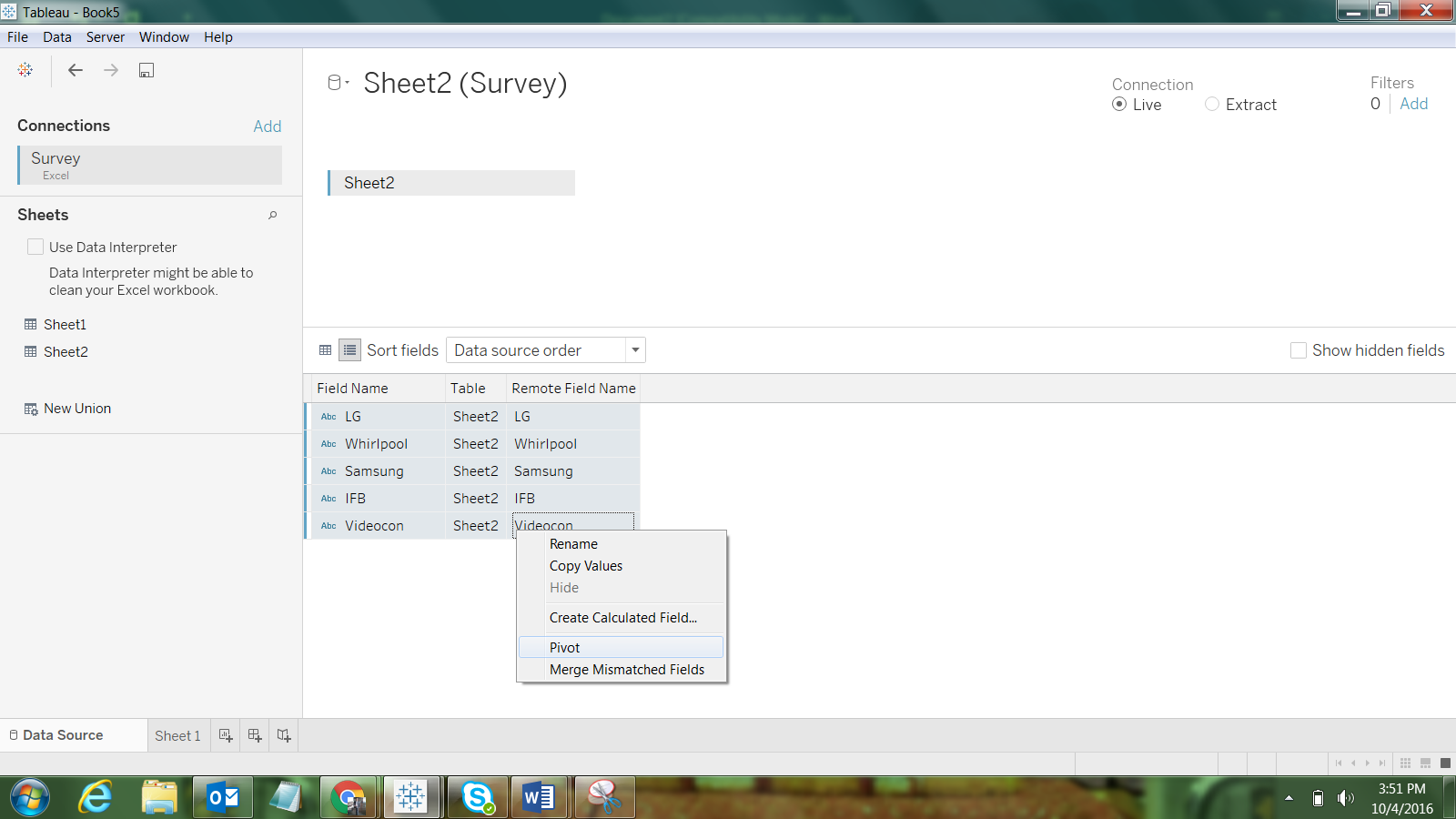Click the Sheet2 table cell in Videocon row
The image size is (1456, 819).
click(x=476, y=526)
